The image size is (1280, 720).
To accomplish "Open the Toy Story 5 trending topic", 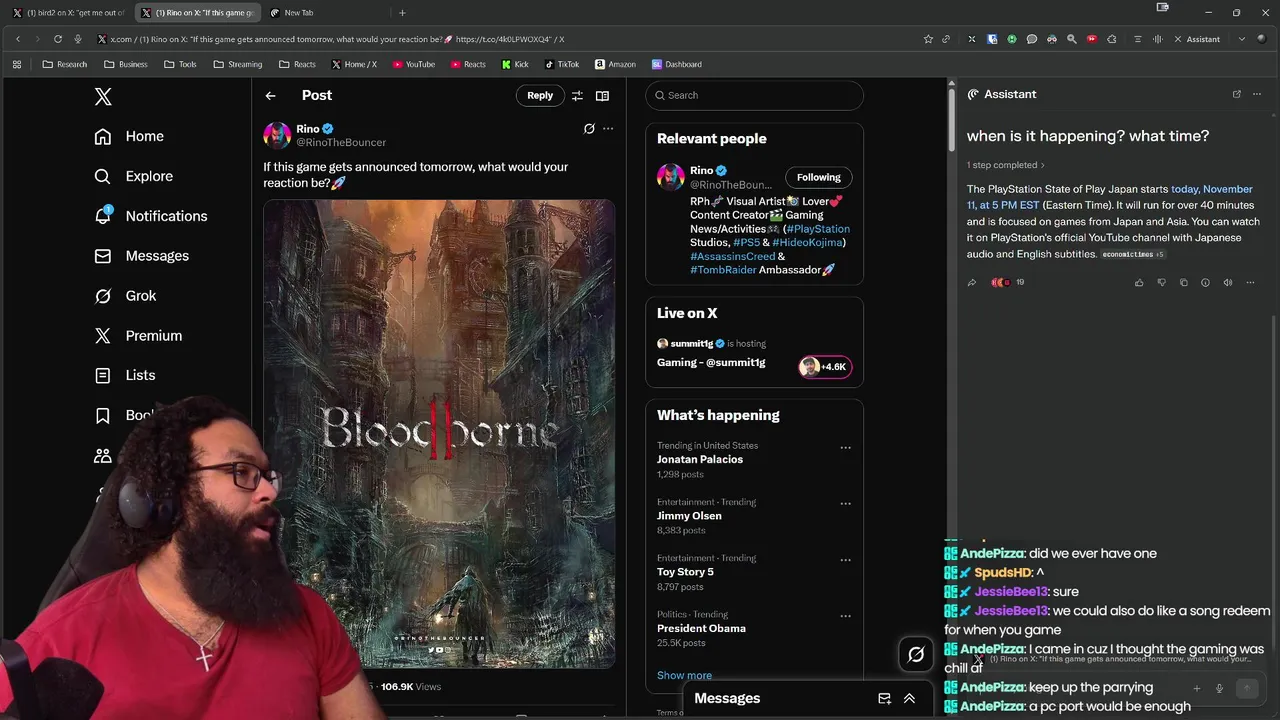I will click(x=685, y=572).
